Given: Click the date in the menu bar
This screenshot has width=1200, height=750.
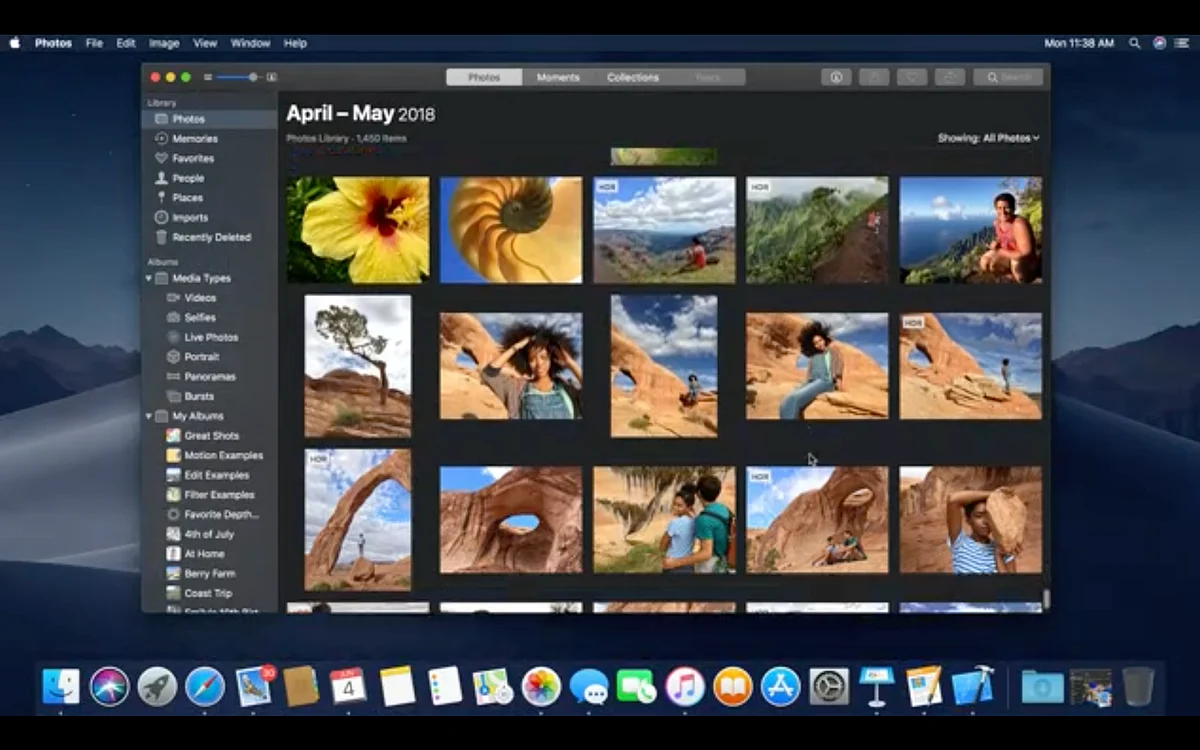Looking at the screenshot, I should tap(1079, 43).
